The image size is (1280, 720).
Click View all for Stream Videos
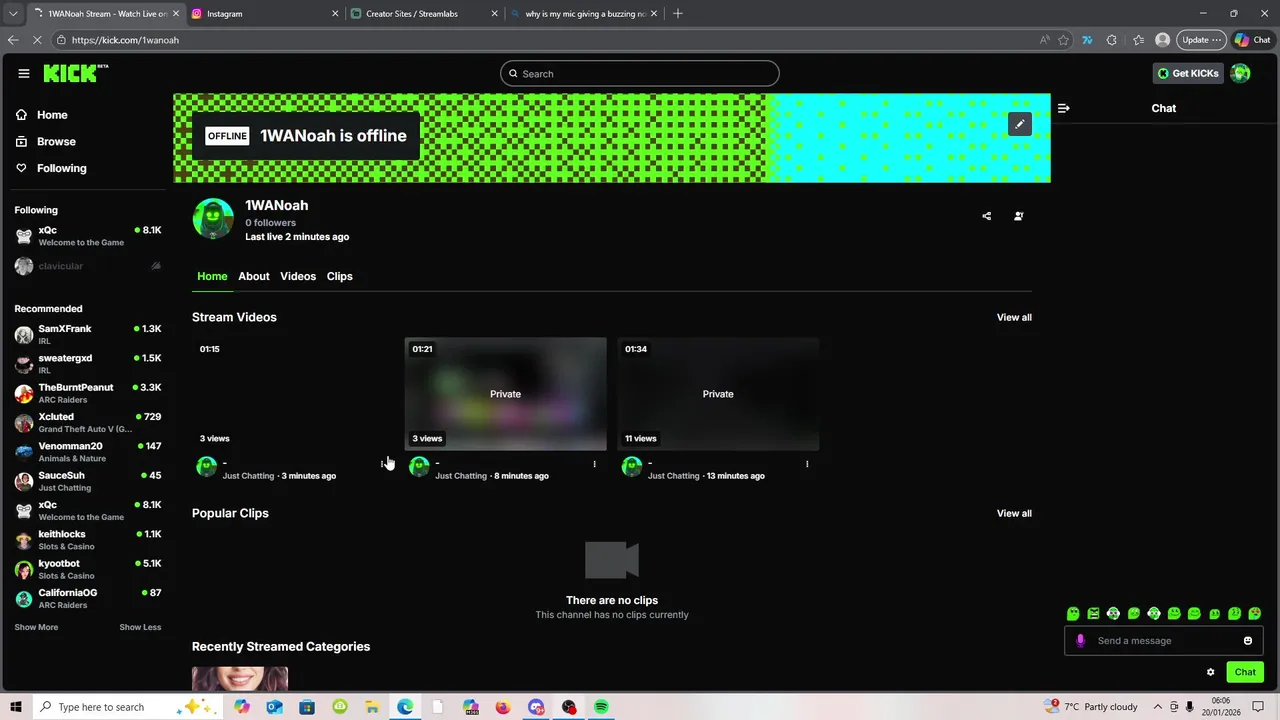click(x=1014, y=317)
